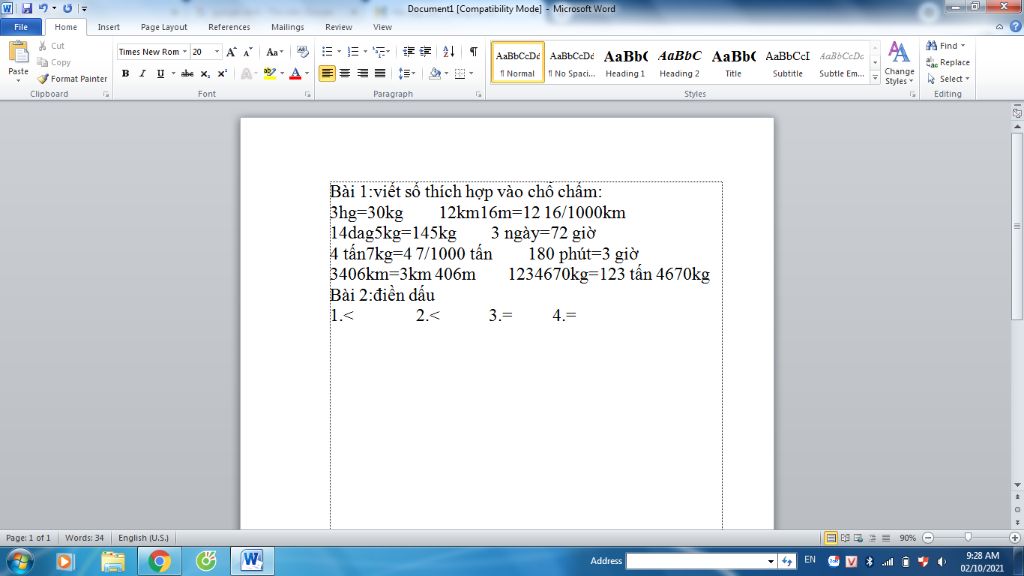1024x576 pixels.
Task: Select Justify alignment
Action: 379,73
